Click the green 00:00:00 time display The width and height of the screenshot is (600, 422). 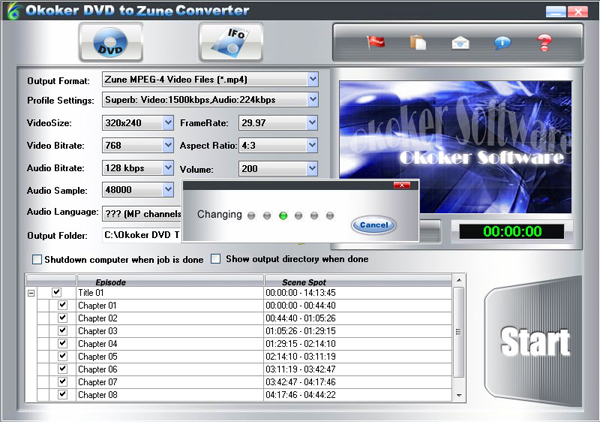point(512,231)
